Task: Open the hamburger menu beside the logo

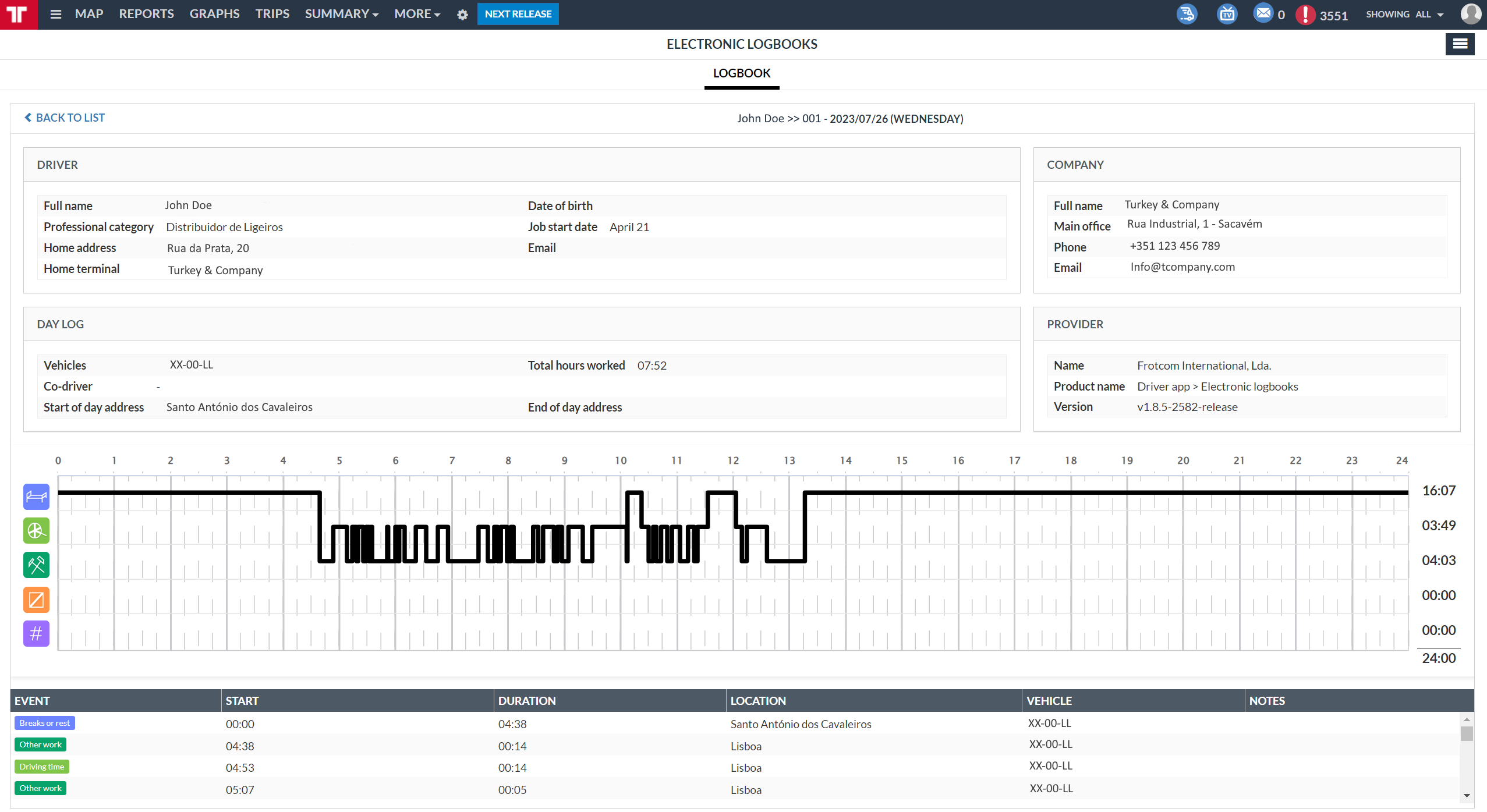Action: tap(55, 14)
